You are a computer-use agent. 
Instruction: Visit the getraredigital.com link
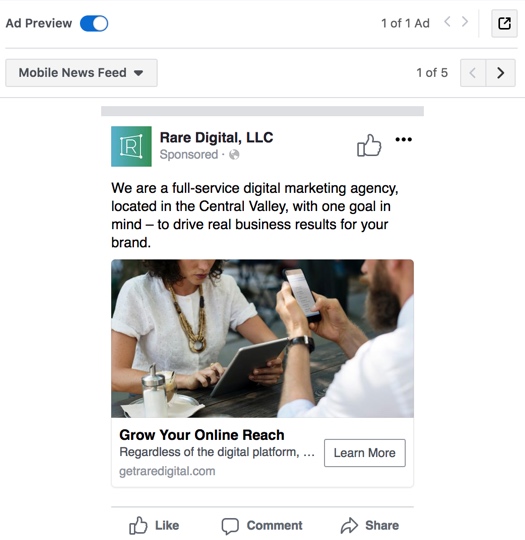click(x=167, y=471)
